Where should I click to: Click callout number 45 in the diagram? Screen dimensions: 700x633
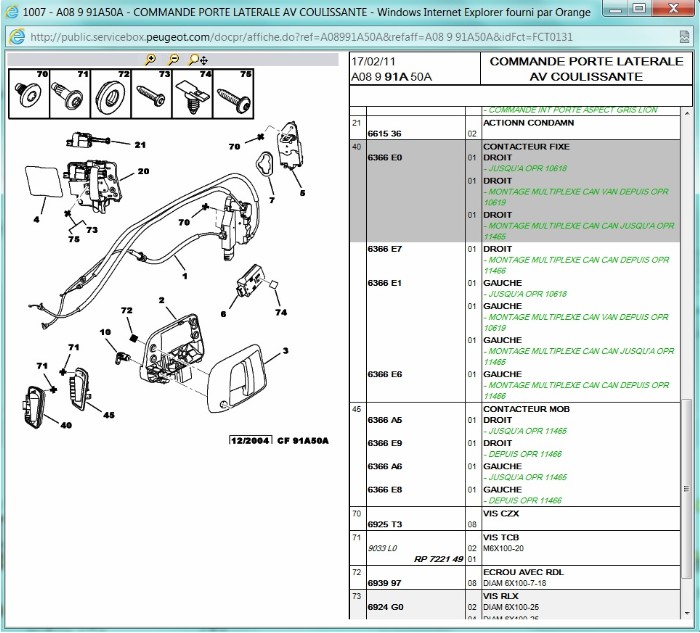click(109, 415)
